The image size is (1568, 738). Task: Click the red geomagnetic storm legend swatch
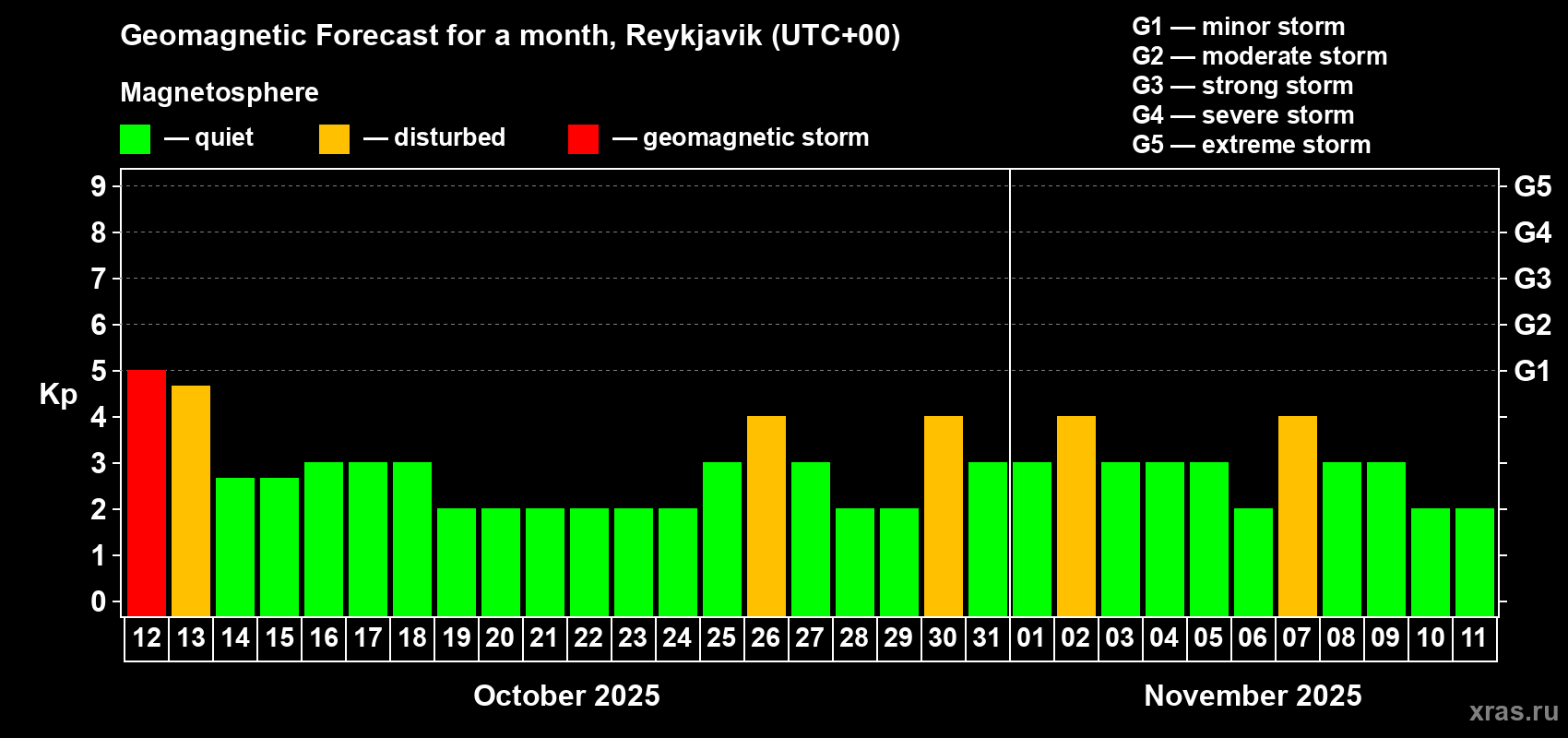point(583,139)
